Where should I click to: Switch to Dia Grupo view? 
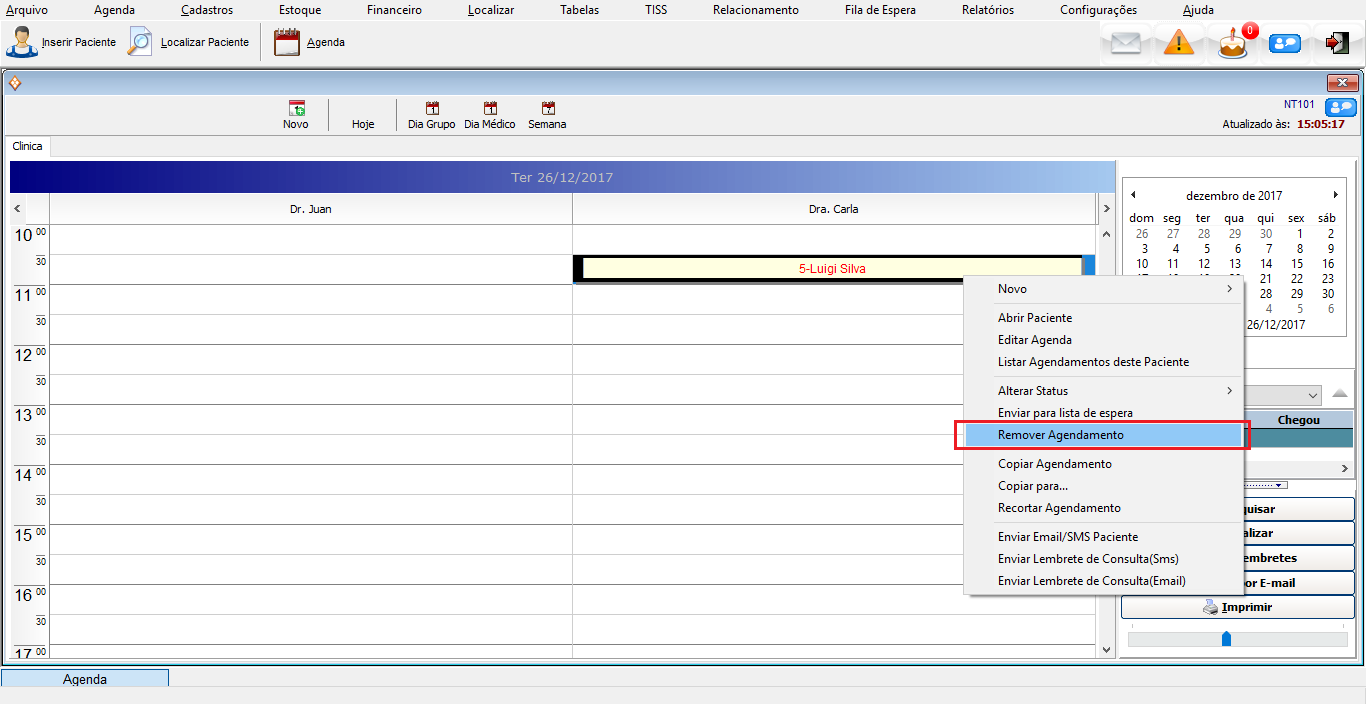pos(432,109)
